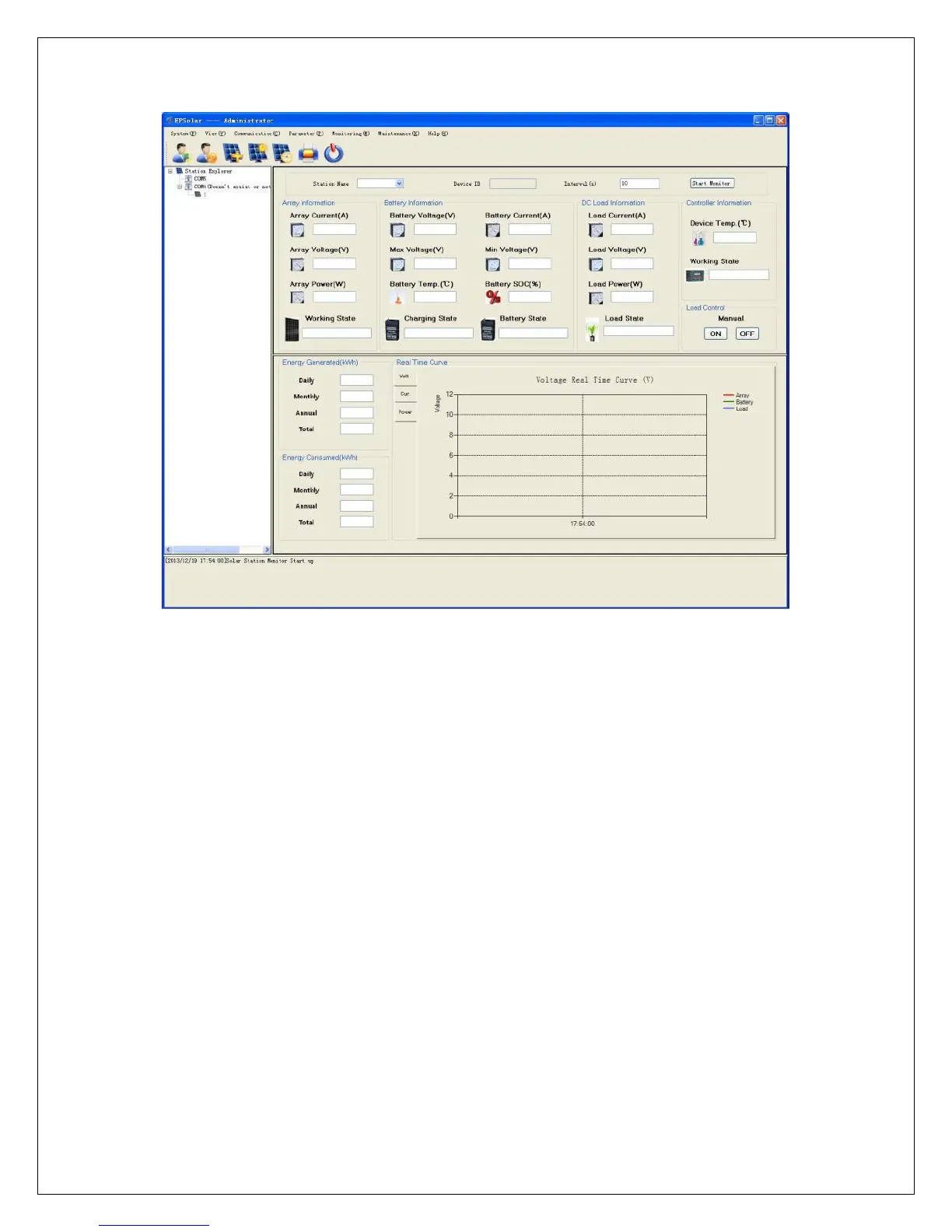This screenshot has width=952, height=1232.
Task: Open the Monitoring menu
Action: point(351,134)
